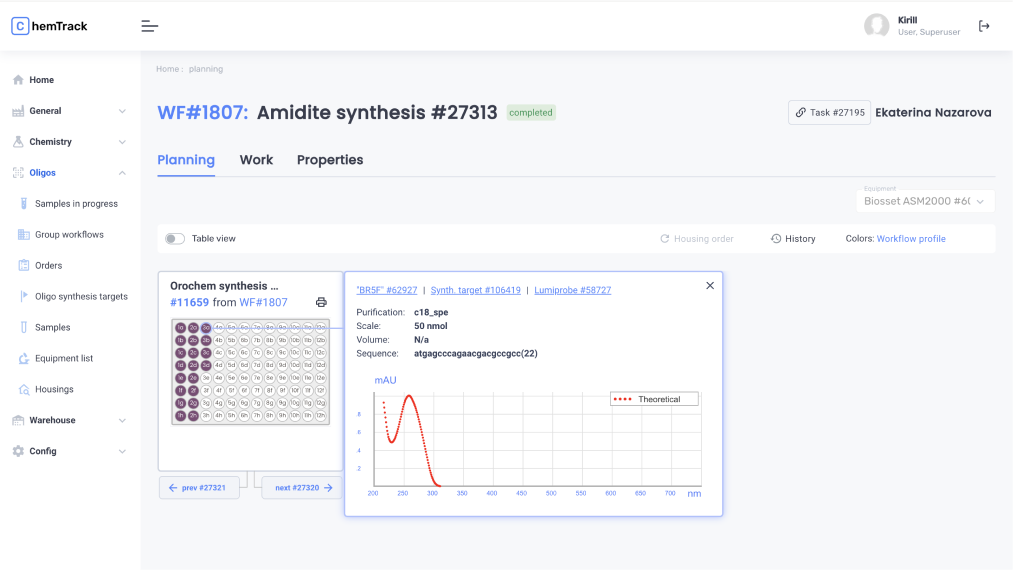Click the ChemTrack logo
The height and width of the screenshot is (570, 1013).
pyautogui.click(x=49, y=26)
